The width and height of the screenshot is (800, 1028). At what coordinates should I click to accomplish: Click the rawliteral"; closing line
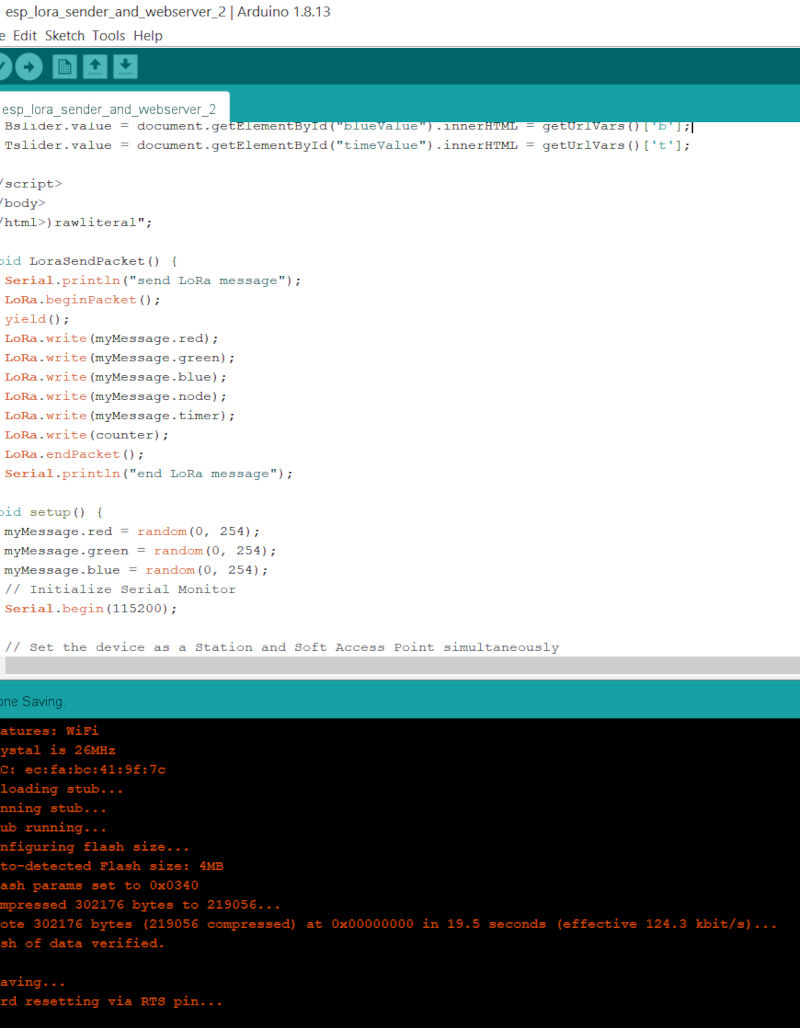click(75, 223)
